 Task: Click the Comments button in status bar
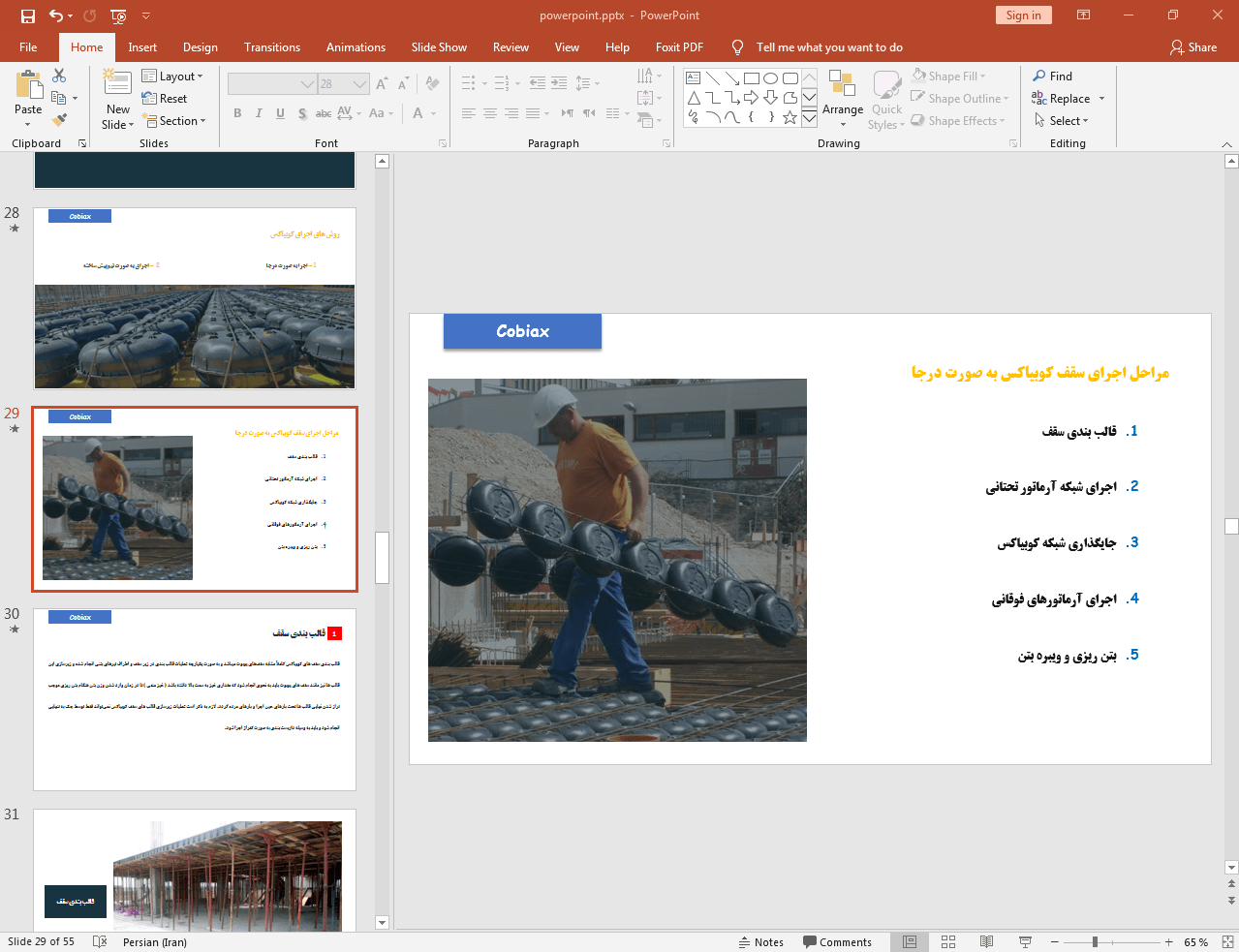pos(837,942)
